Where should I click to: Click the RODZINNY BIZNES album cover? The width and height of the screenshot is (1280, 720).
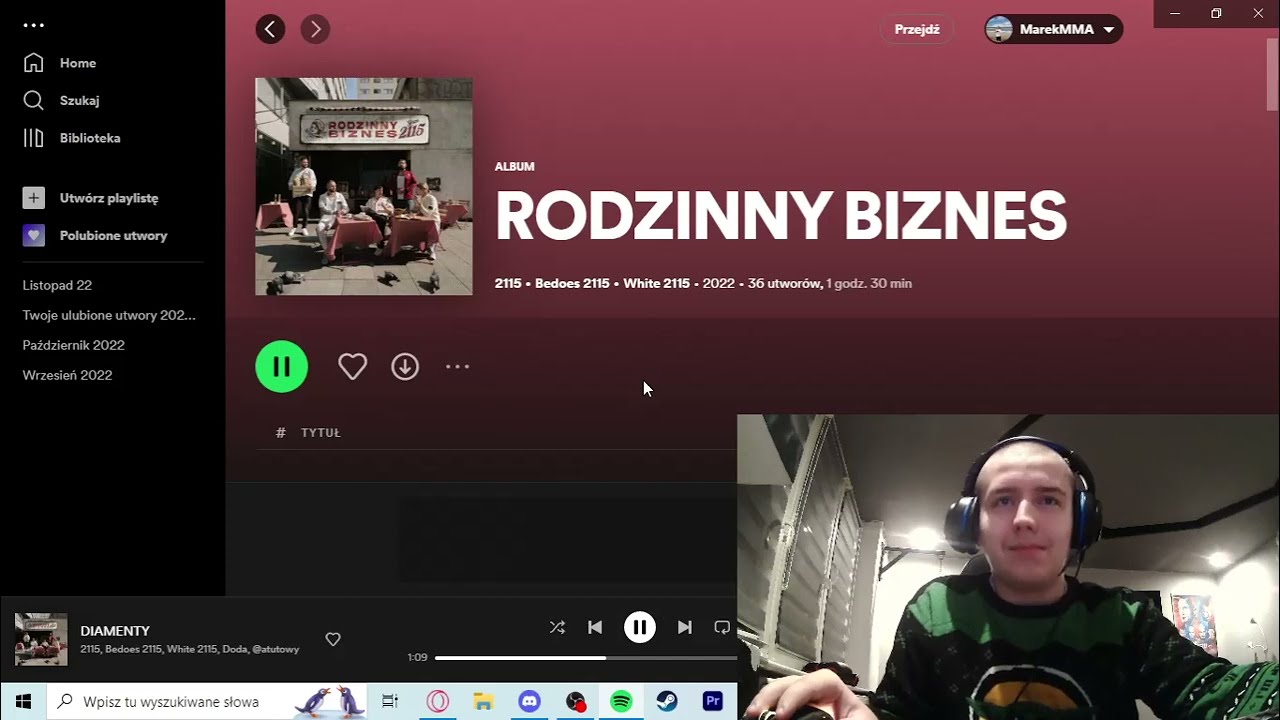pos(364,186)
